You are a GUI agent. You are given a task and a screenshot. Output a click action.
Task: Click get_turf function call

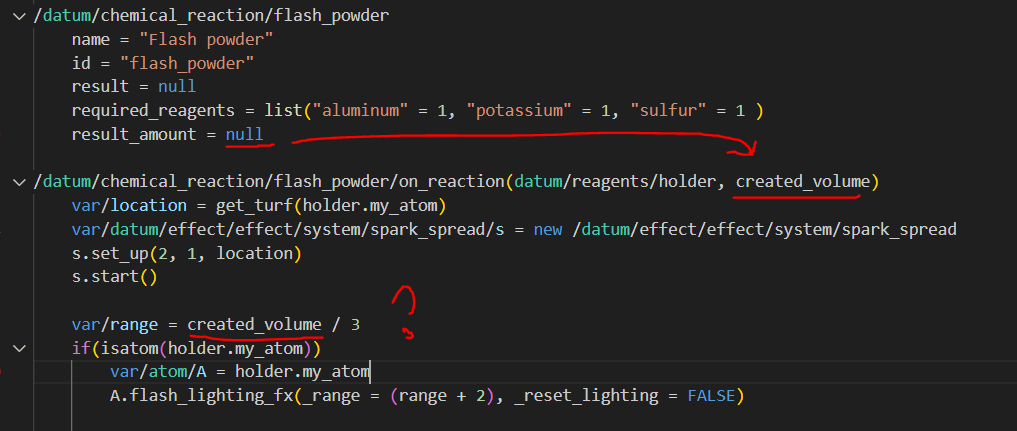(x=254, y=206)
